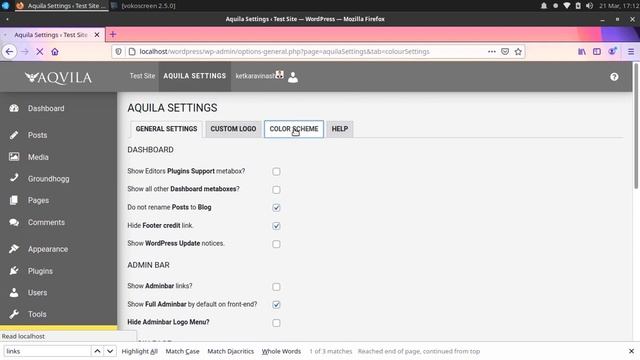Open system volume icon in tray
Image resolution: width=640 pixels, height=360 pixels.
(589, 6)
